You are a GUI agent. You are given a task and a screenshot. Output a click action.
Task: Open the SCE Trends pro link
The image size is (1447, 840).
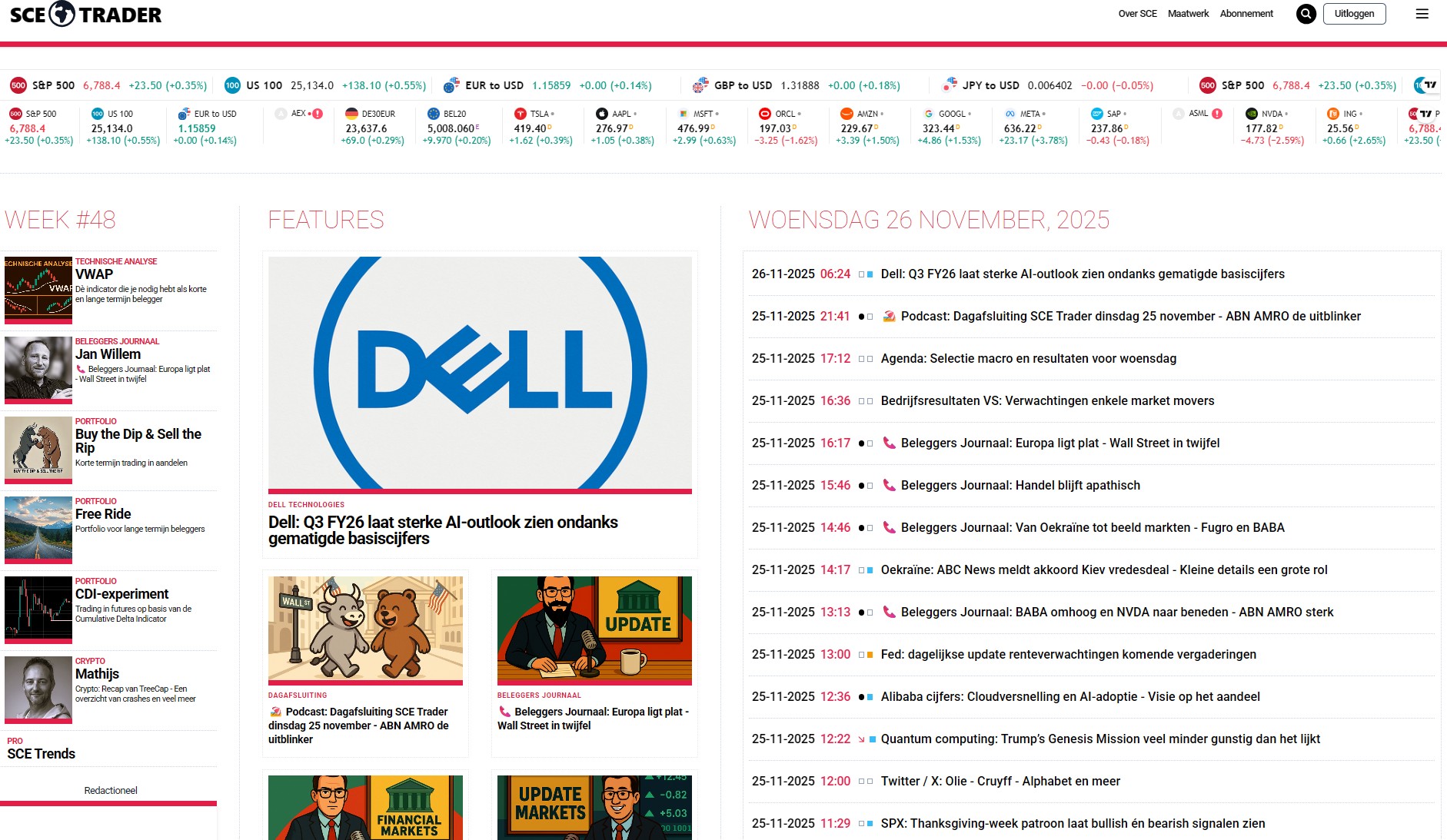[x=42, y=754]
